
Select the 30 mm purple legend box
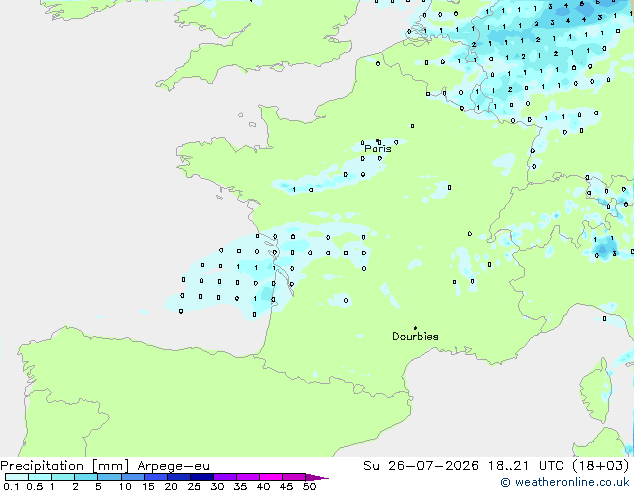pos(225,477)
